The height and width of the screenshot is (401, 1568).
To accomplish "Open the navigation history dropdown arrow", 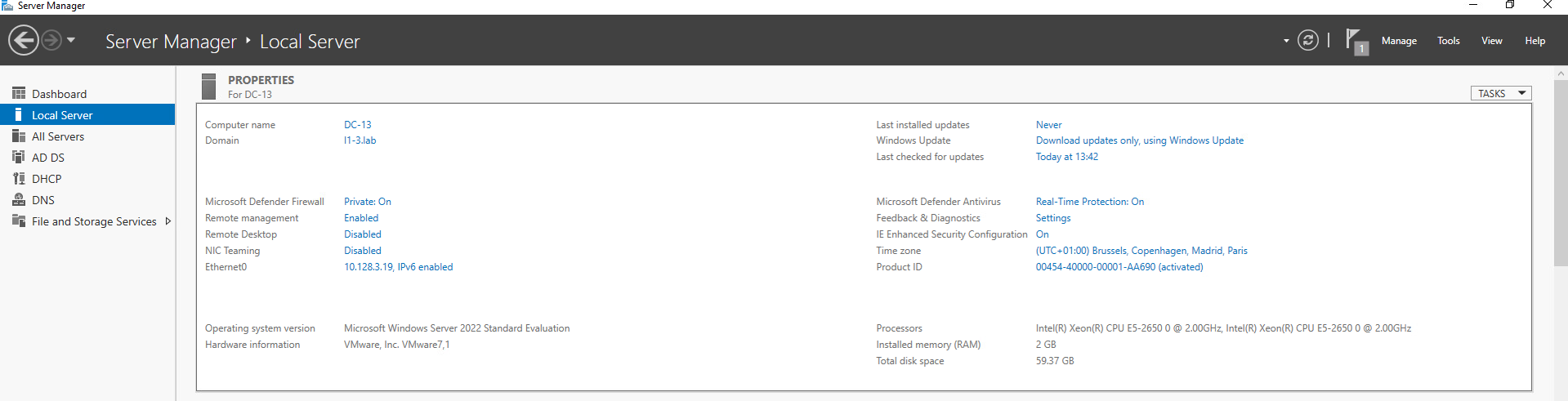I will click(x=71, y=40).
